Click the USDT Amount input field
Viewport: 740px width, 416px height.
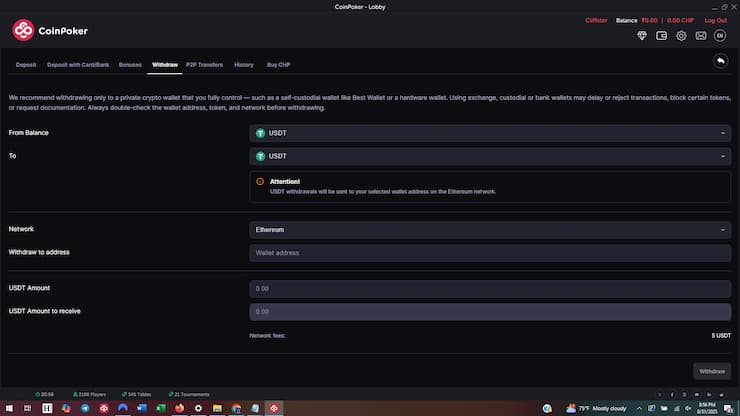click(x=490, y=289)
